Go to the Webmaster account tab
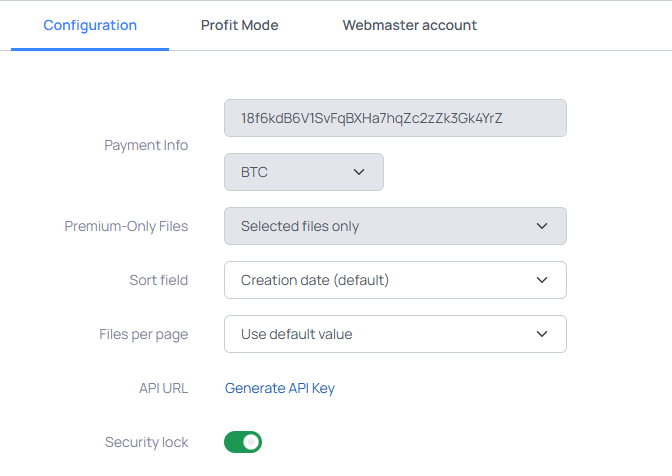The image size is (672, 476). pos(410,25)
